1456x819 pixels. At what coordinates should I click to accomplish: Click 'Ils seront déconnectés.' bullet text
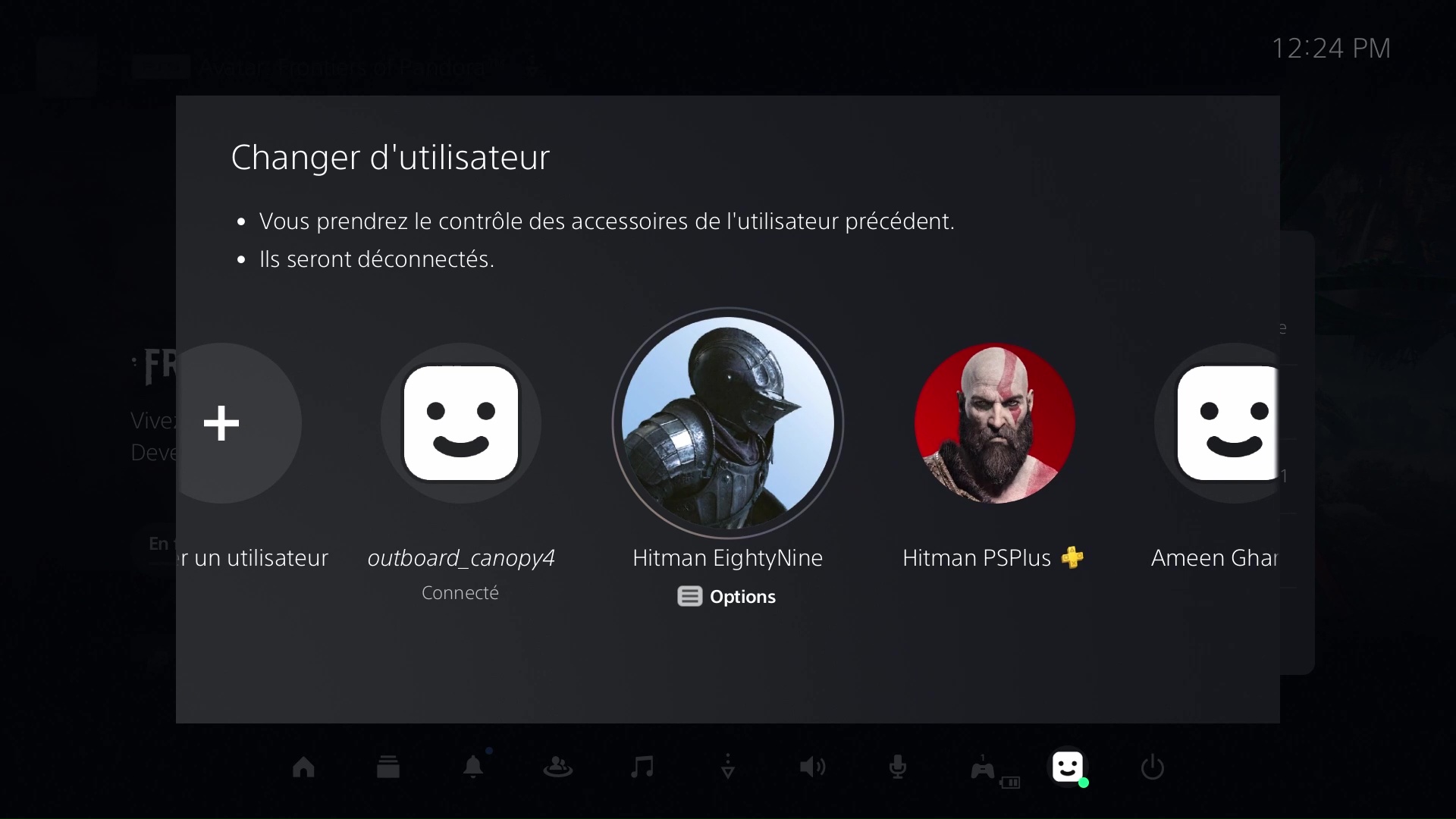click(377, 259)
